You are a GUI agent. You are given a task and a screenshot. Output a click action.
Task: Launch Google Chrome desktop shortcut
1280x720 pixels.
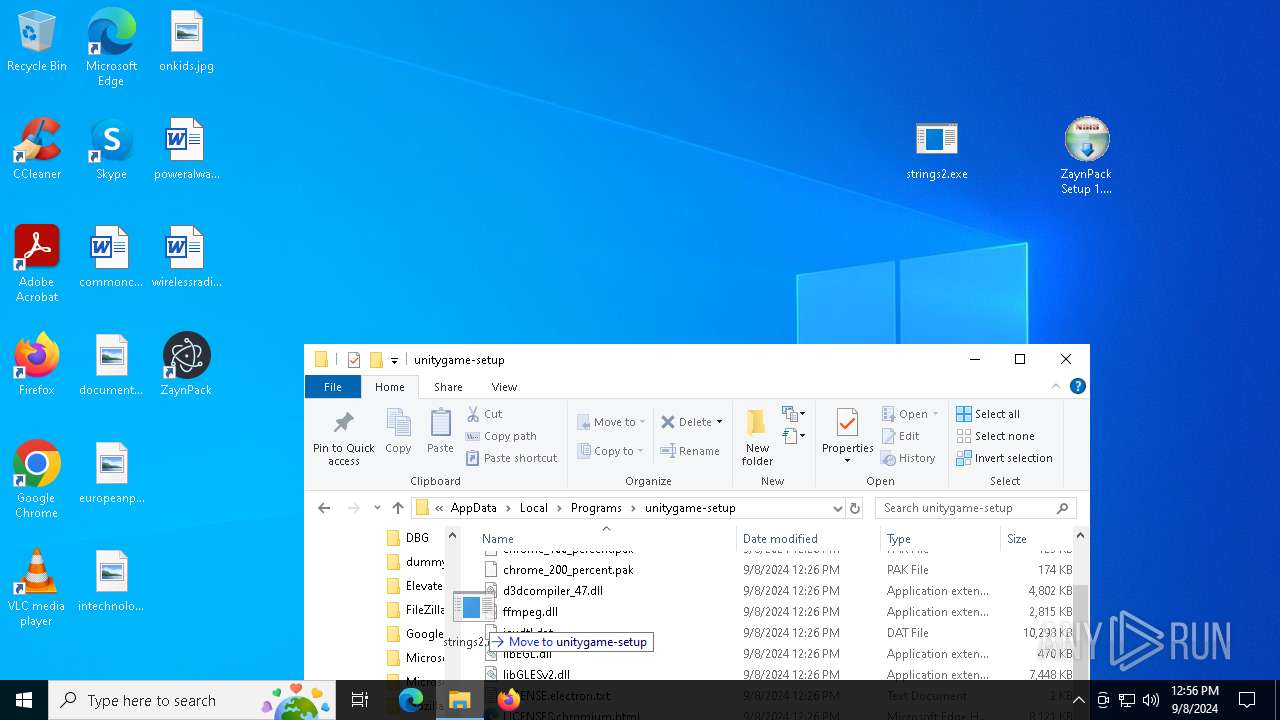37,480
